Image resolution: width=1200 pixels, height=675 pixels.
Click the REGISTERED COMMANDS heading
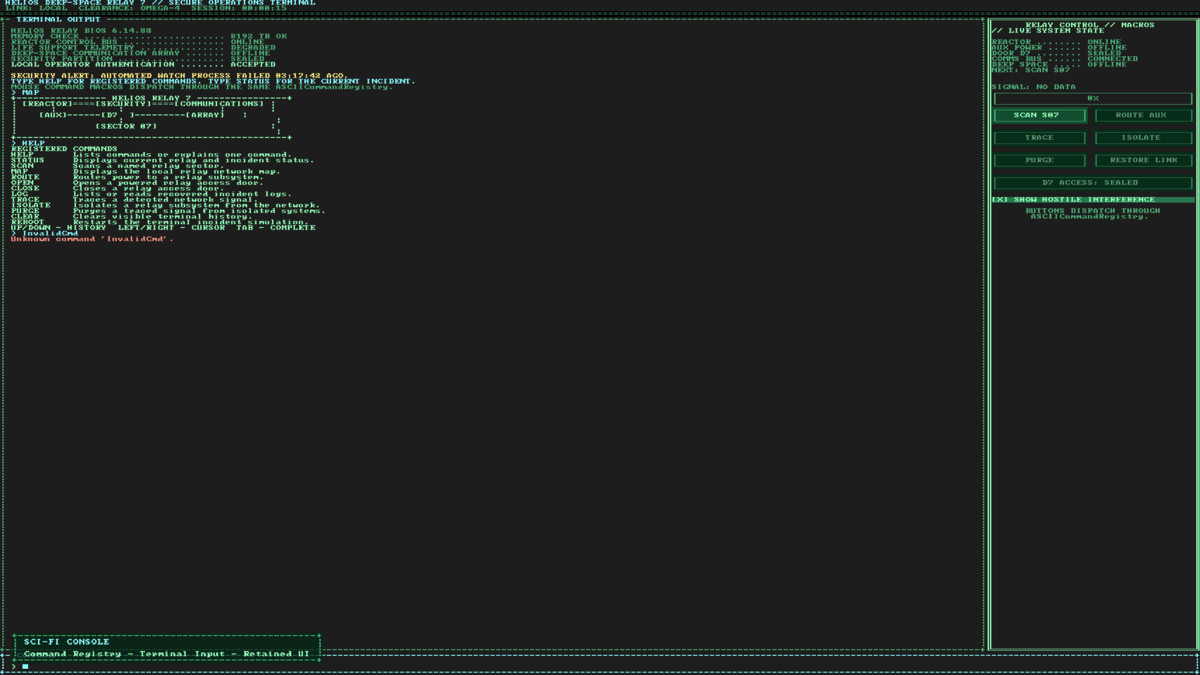point(64,149)
